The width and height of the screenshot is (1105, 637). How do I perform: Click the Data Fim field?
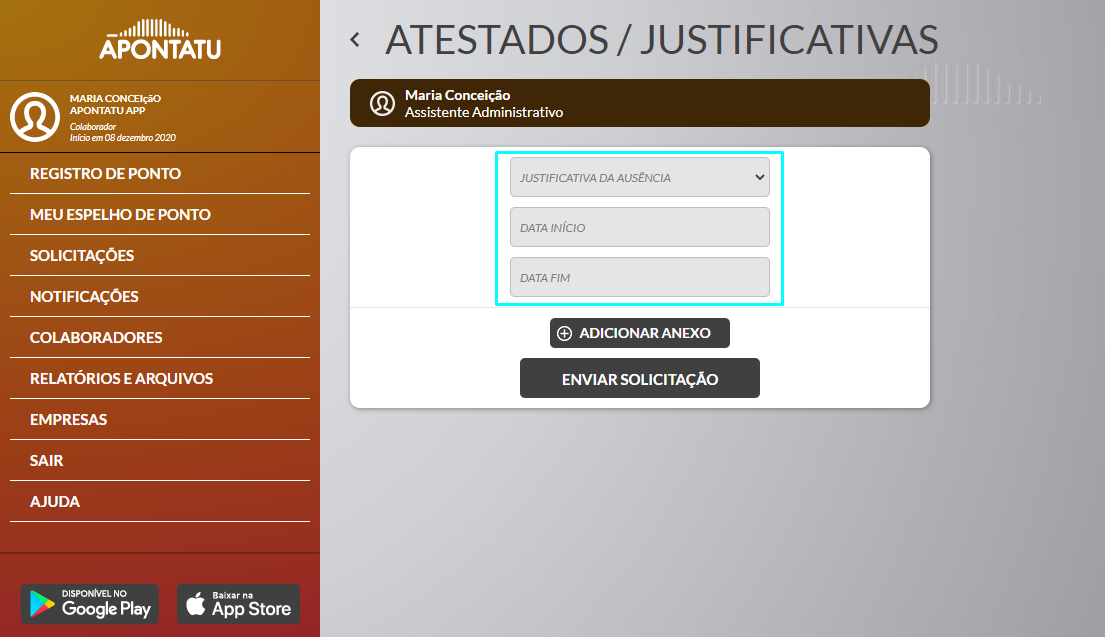coord(640,277)
